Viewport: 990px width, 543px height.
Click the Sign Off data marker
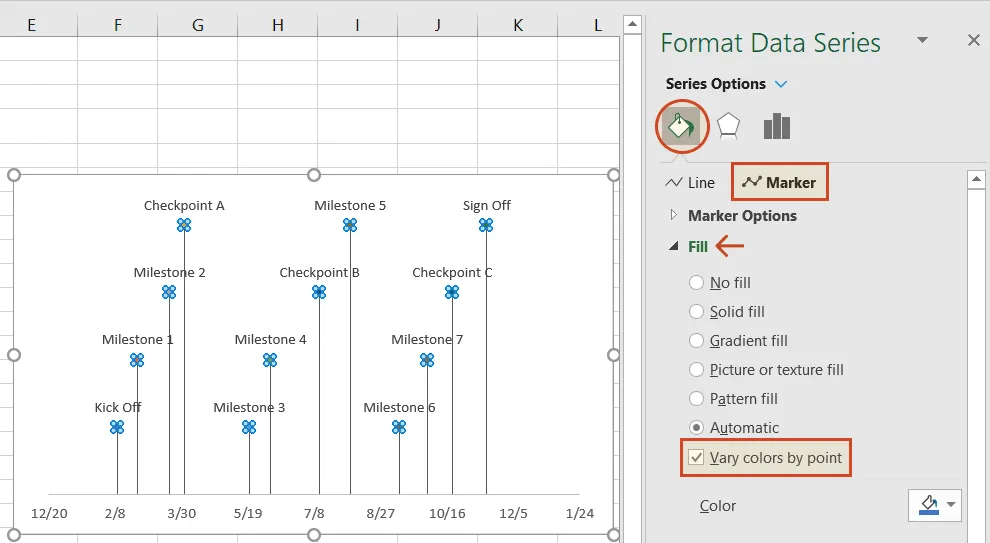coord(486,225)
